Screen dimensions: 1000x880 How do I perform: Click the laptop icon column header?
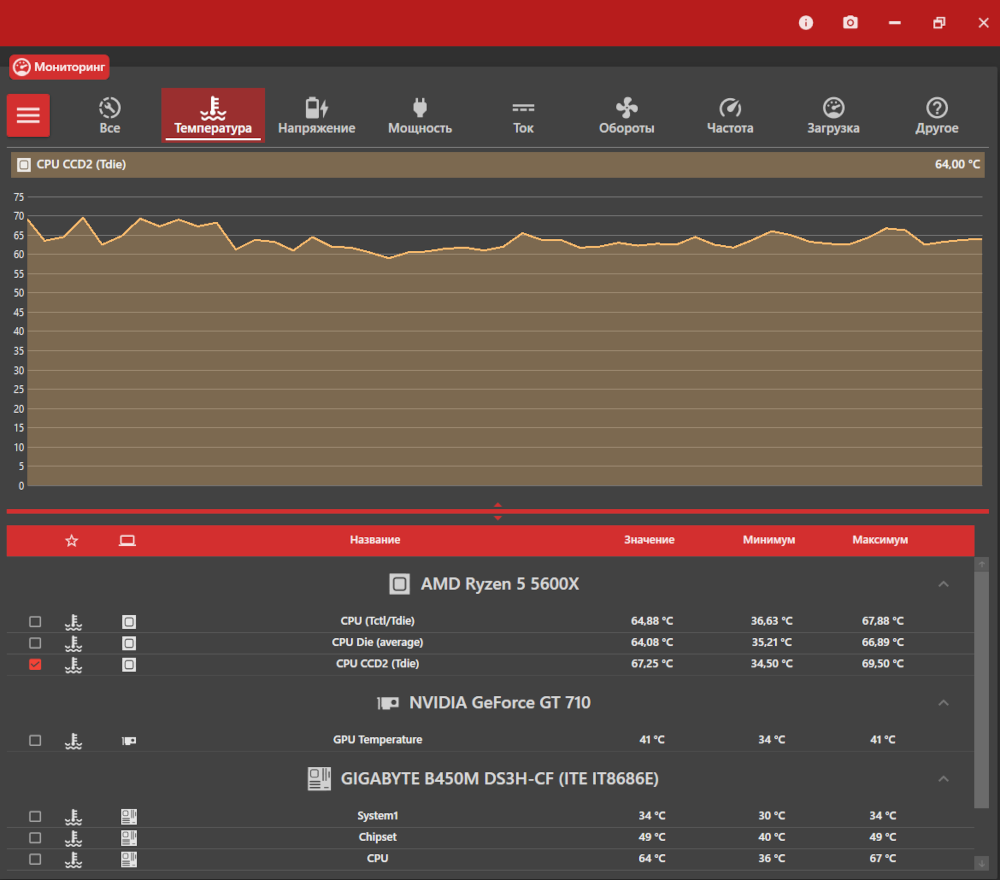[x=127, y=541]
